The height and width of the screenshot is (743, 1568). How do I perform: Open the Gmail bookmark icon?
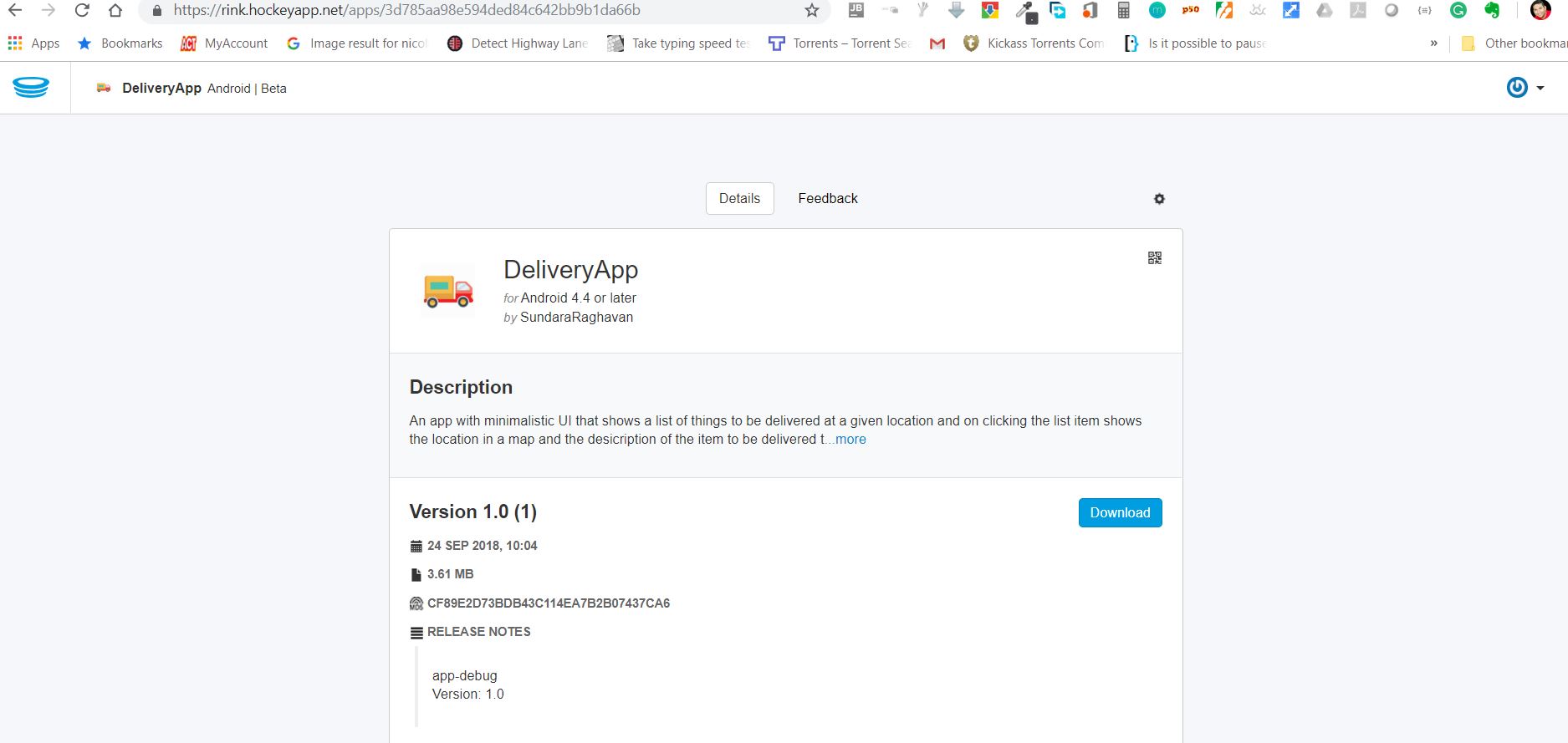click(937, 43)
